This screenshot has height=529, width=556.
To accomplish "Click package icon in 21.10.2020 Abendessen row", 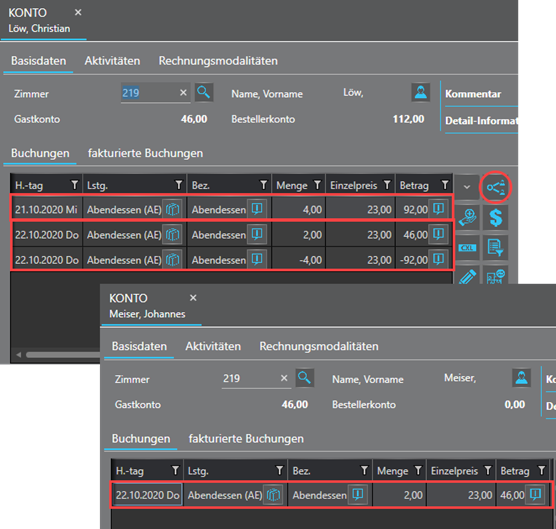I will coord(172,209).
